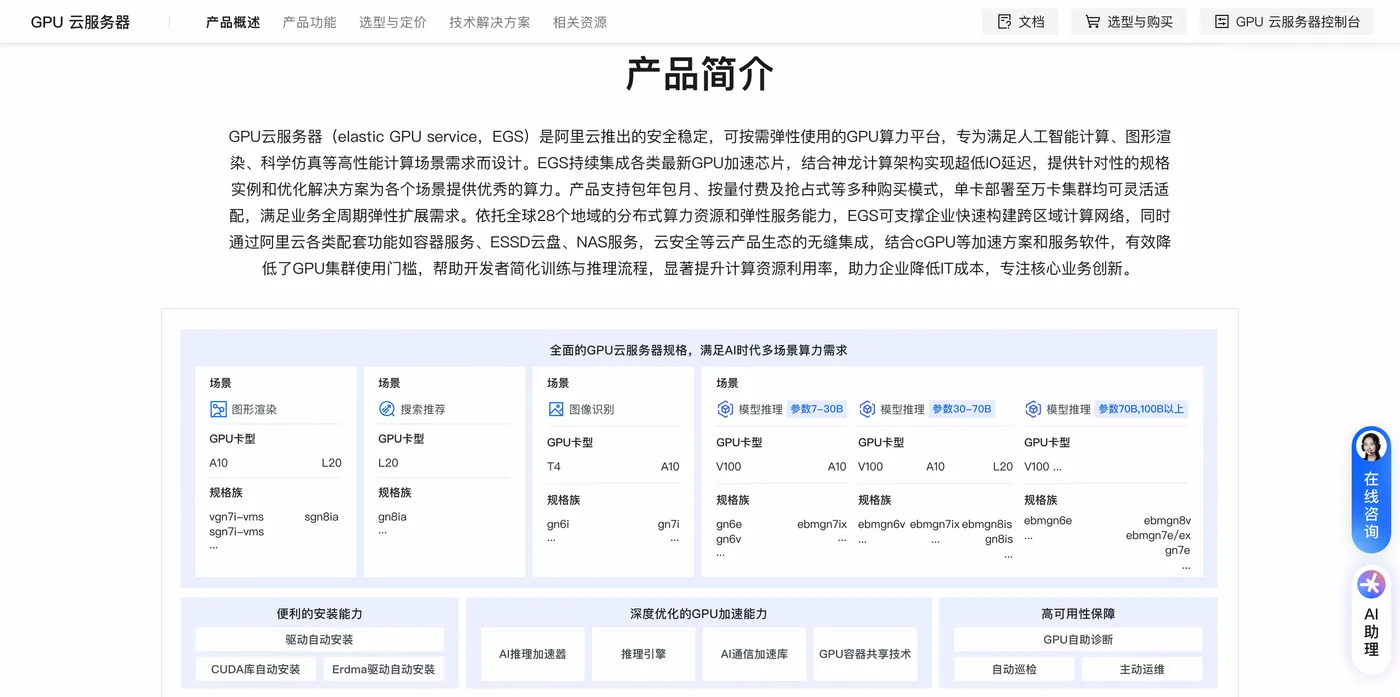
Task: Click the 便利的安装能力 heading
Action: pyautogui.click(x=319, y=614)
